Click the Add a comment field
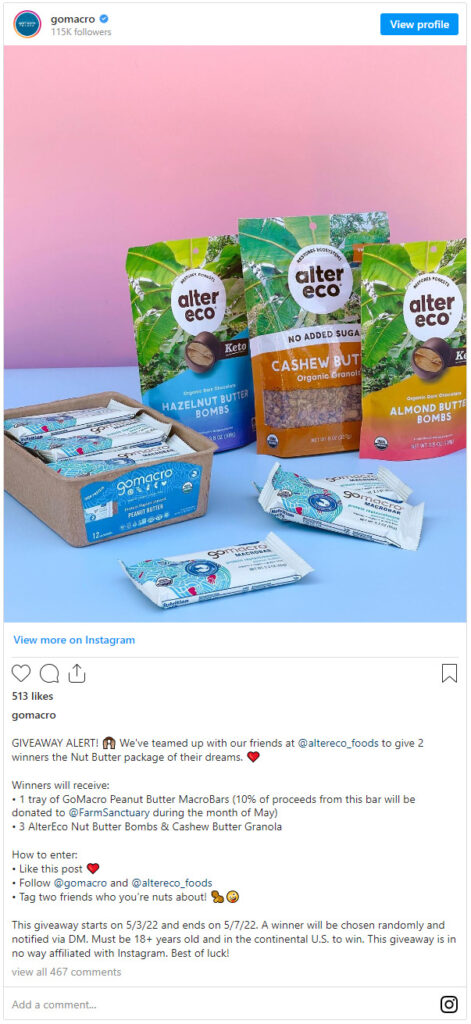 pyautogui.click(x=222, y=1004)
